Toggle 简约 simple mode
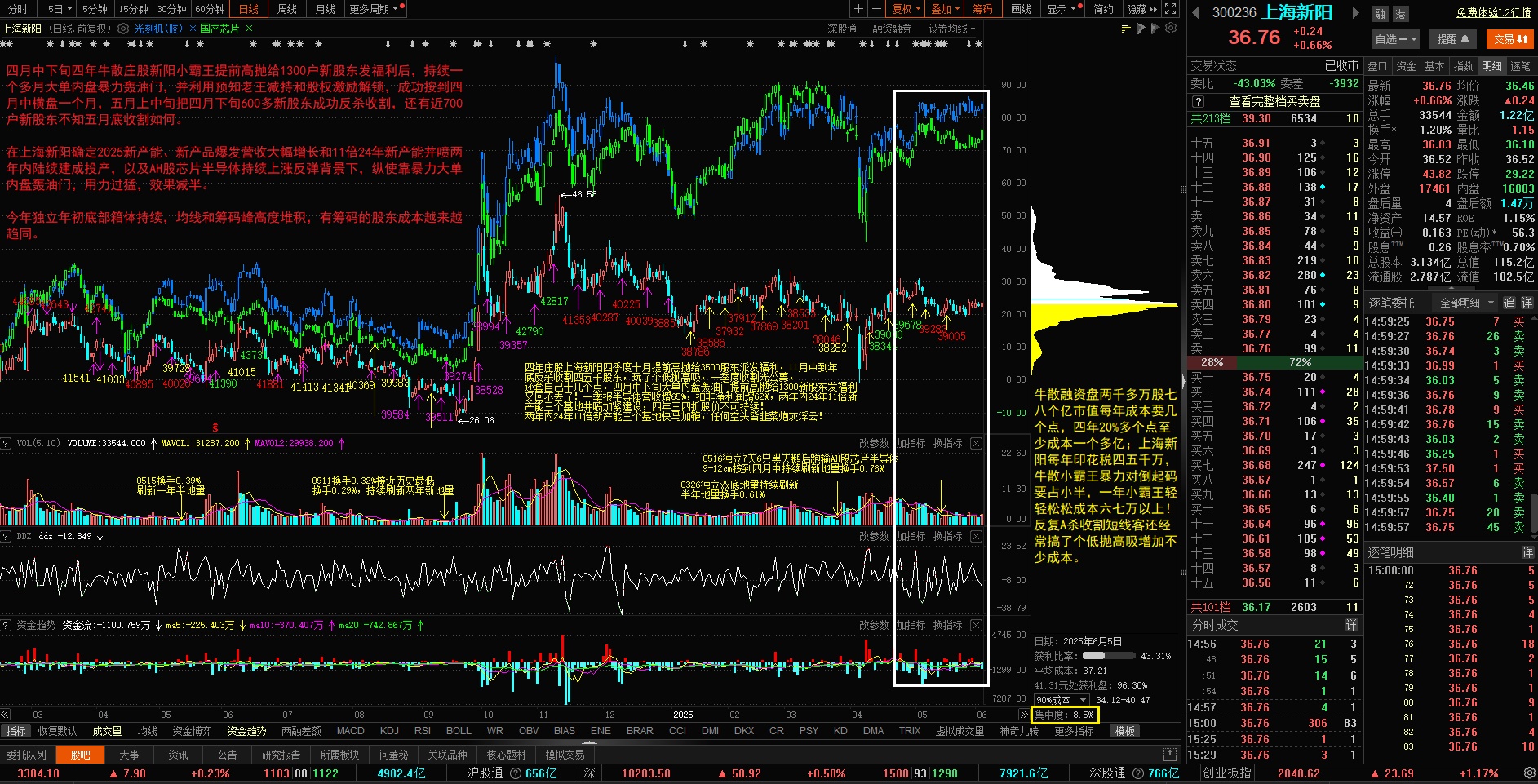The width and height of the screenshot is (1538, 784). click(x=1103, y=9)
